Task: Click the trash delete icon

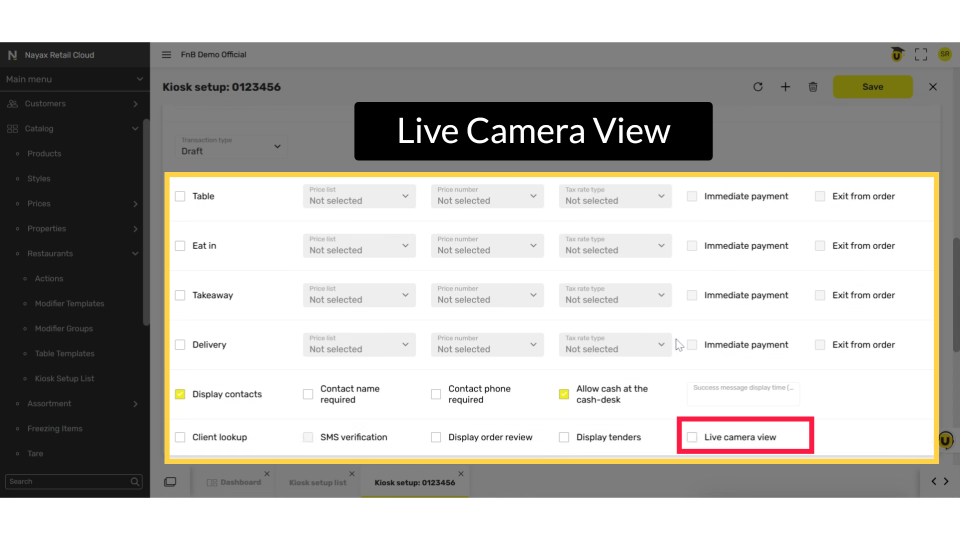Action: 813,87
